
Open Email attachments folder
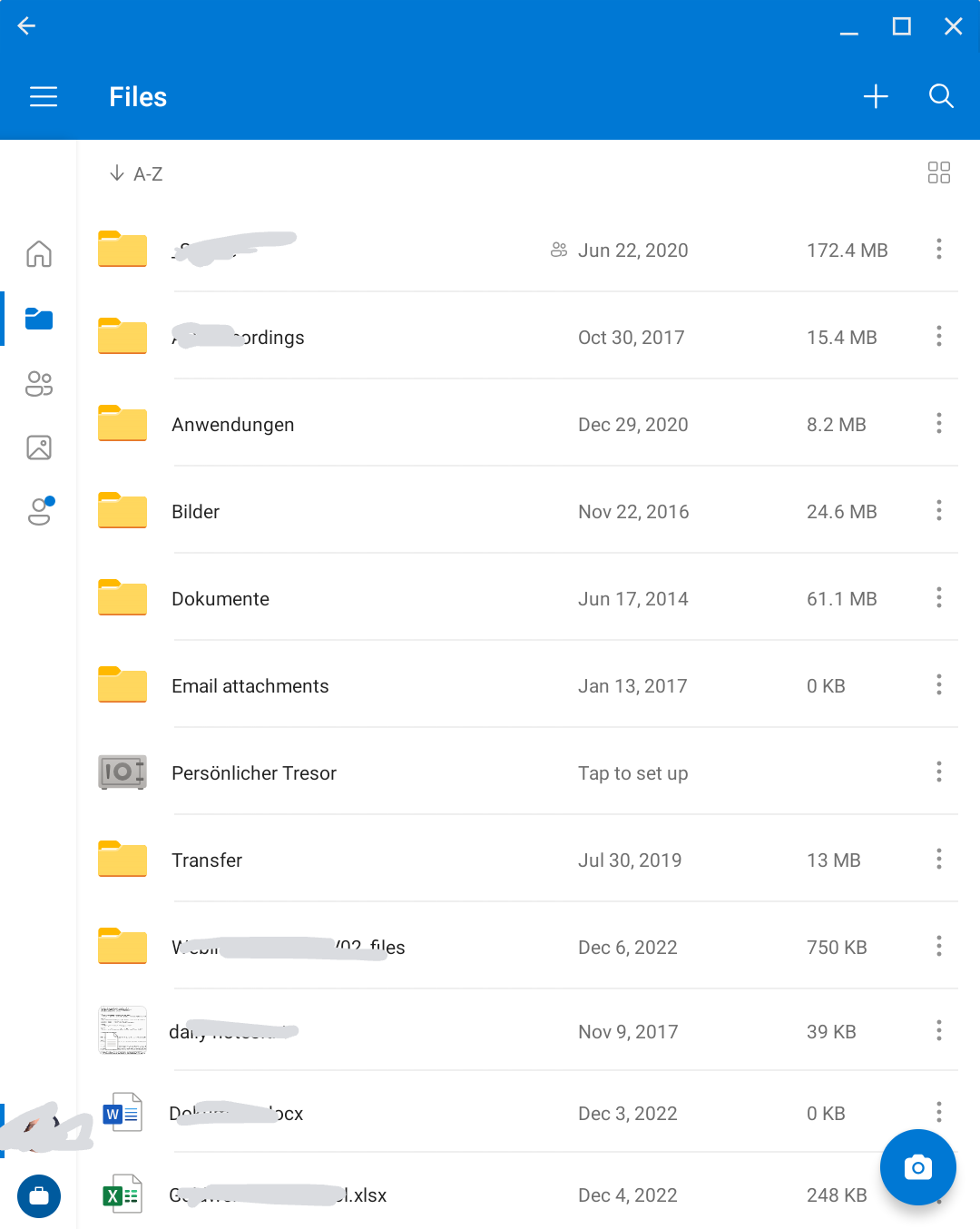528,686
